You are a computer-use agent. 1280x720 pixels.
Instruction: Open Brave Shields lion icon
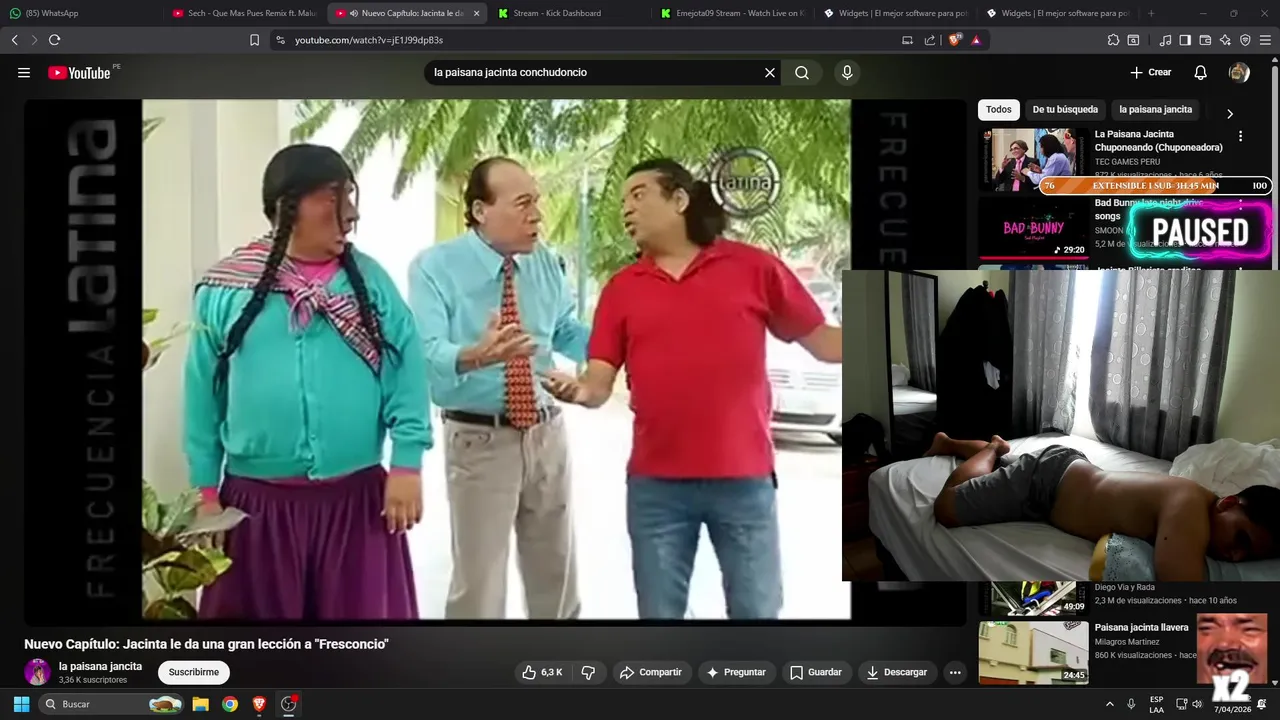[954, 40]
